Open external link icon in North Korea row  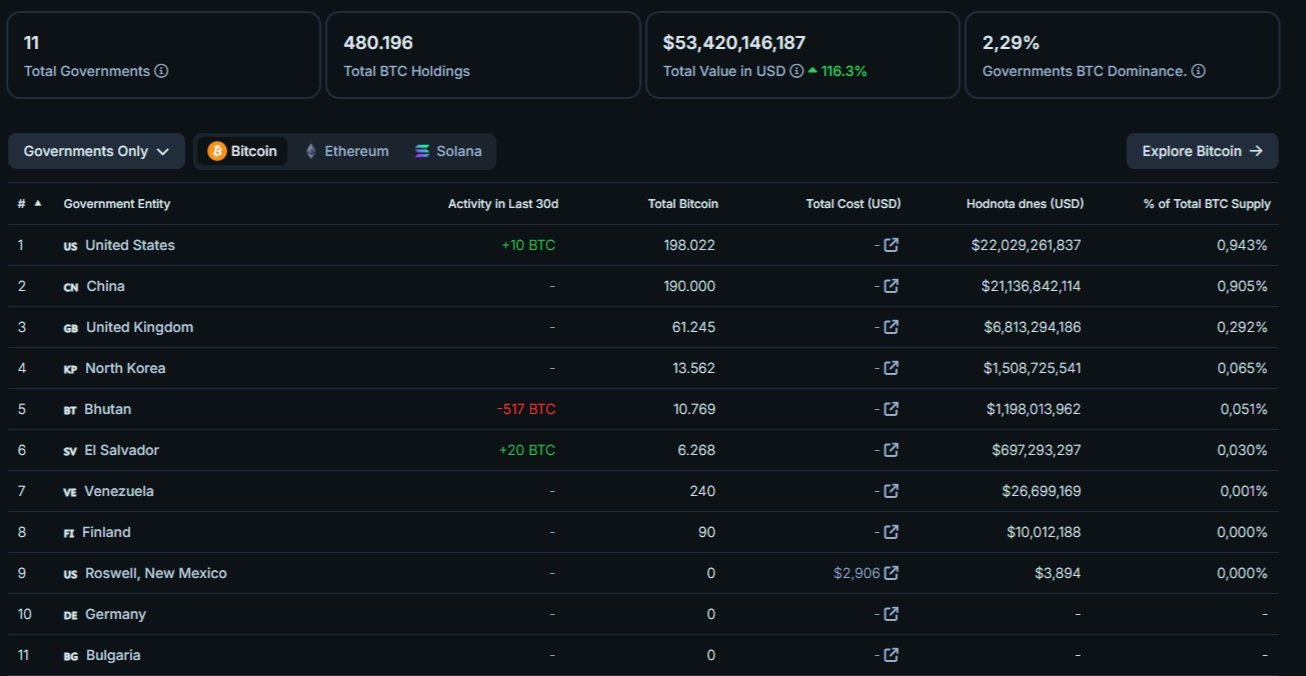[x=891, y=368]
